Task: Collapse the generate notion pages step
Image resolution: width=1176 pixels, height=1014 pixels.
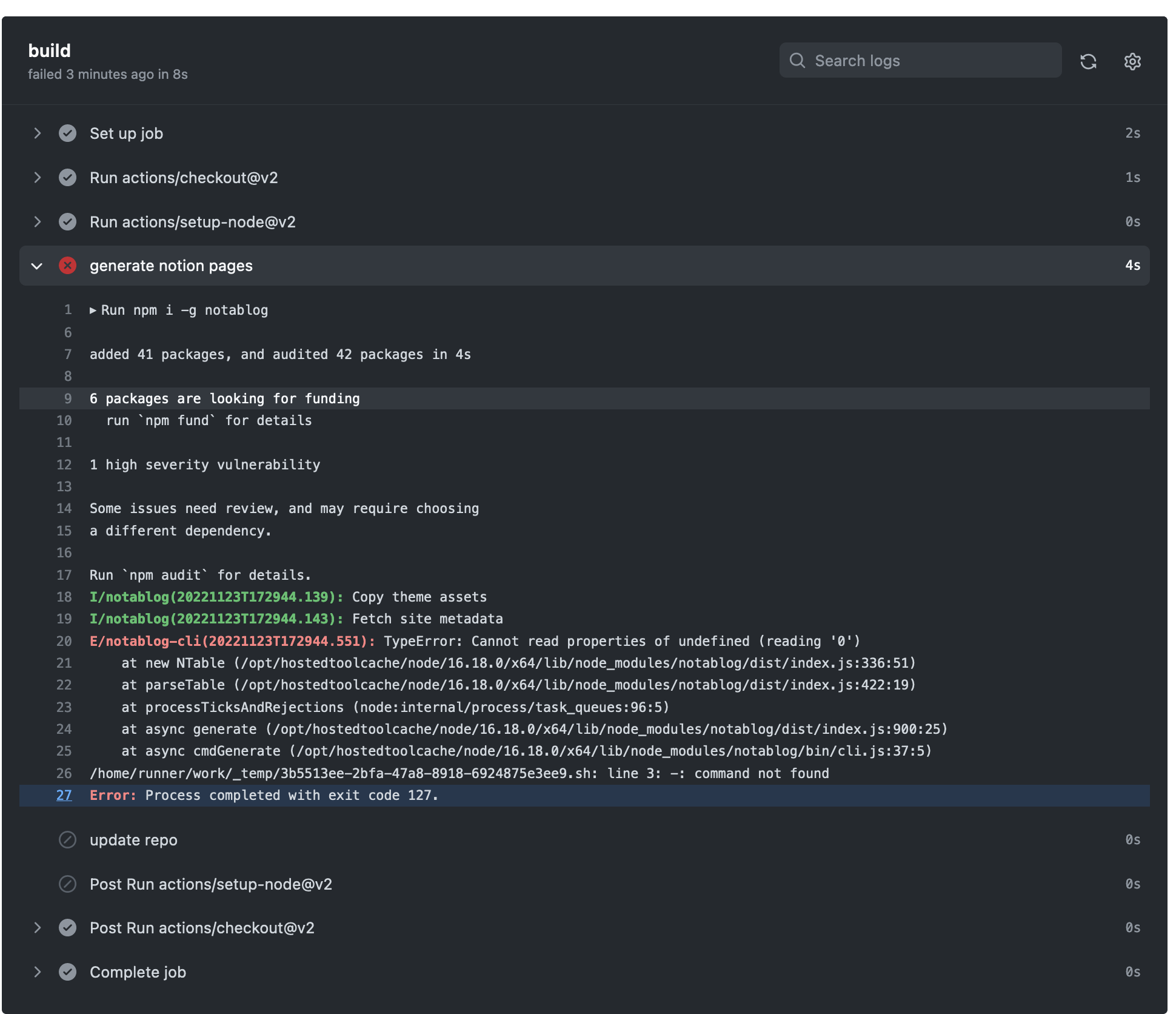Action: pos(38,266)
